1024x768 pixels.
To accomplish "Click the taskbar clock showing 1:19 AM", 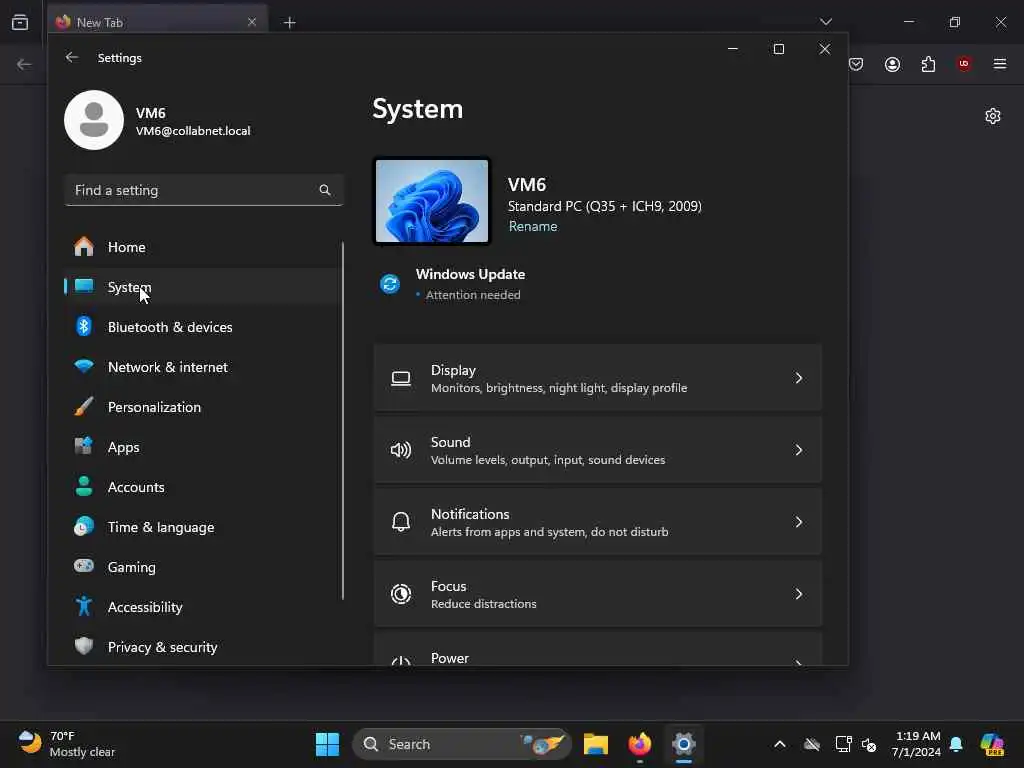I will 917,744.
